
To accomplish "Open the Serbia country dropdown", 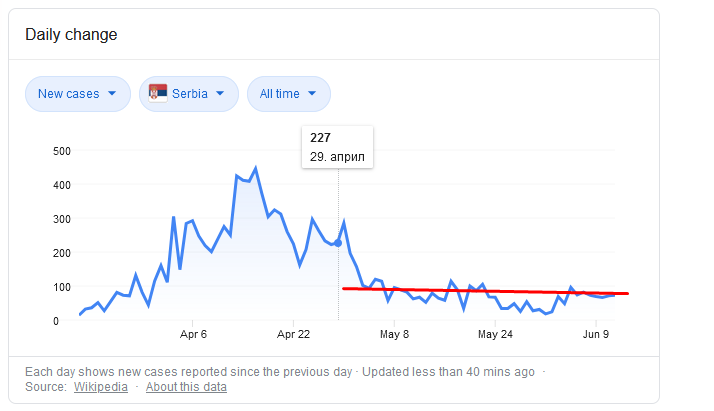I will [x=189, y=94].
